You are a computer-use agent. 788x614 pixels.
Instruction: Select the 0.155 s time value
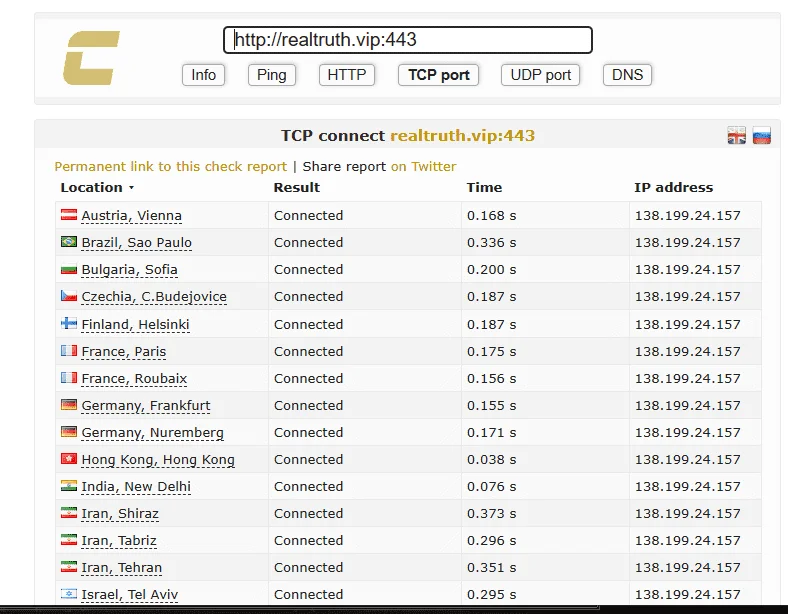point(491,405)
